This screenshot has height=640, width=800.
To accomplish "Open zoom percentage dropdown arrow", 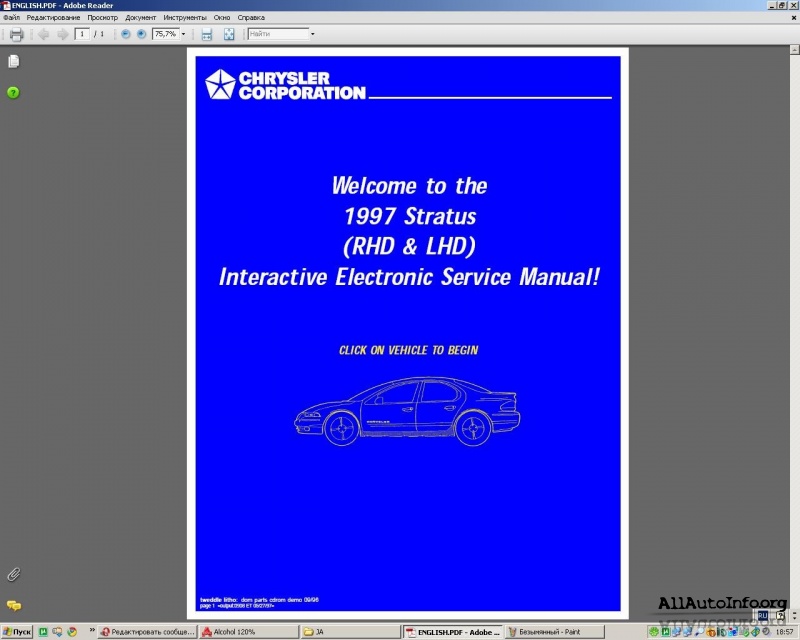I will [183, 34].
